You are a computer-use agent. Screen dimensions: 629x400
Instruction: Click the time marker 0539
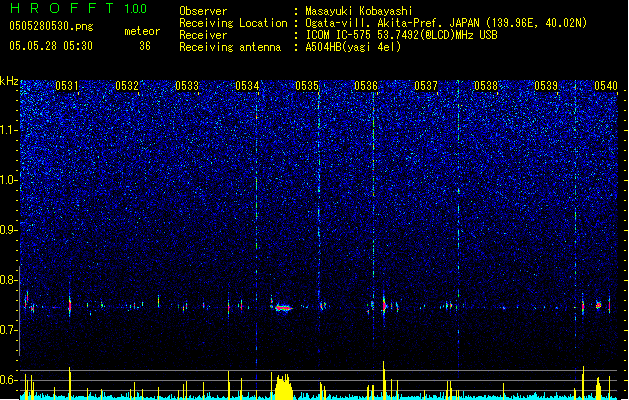(546, 86)
